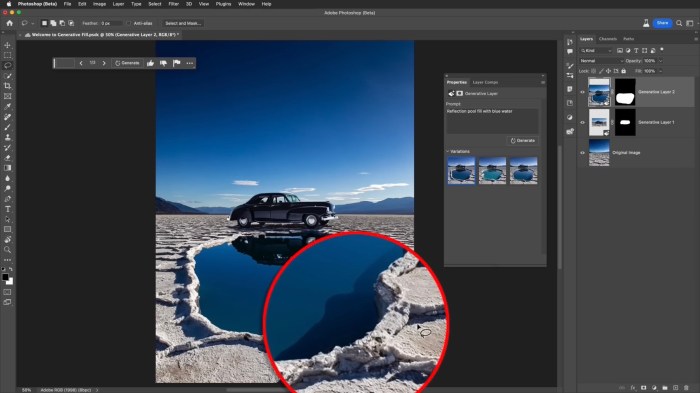This screenshot has height=393, width=700.
Task: Open Lasso tool preset picker arrow
Action: [x=33, y=23]
